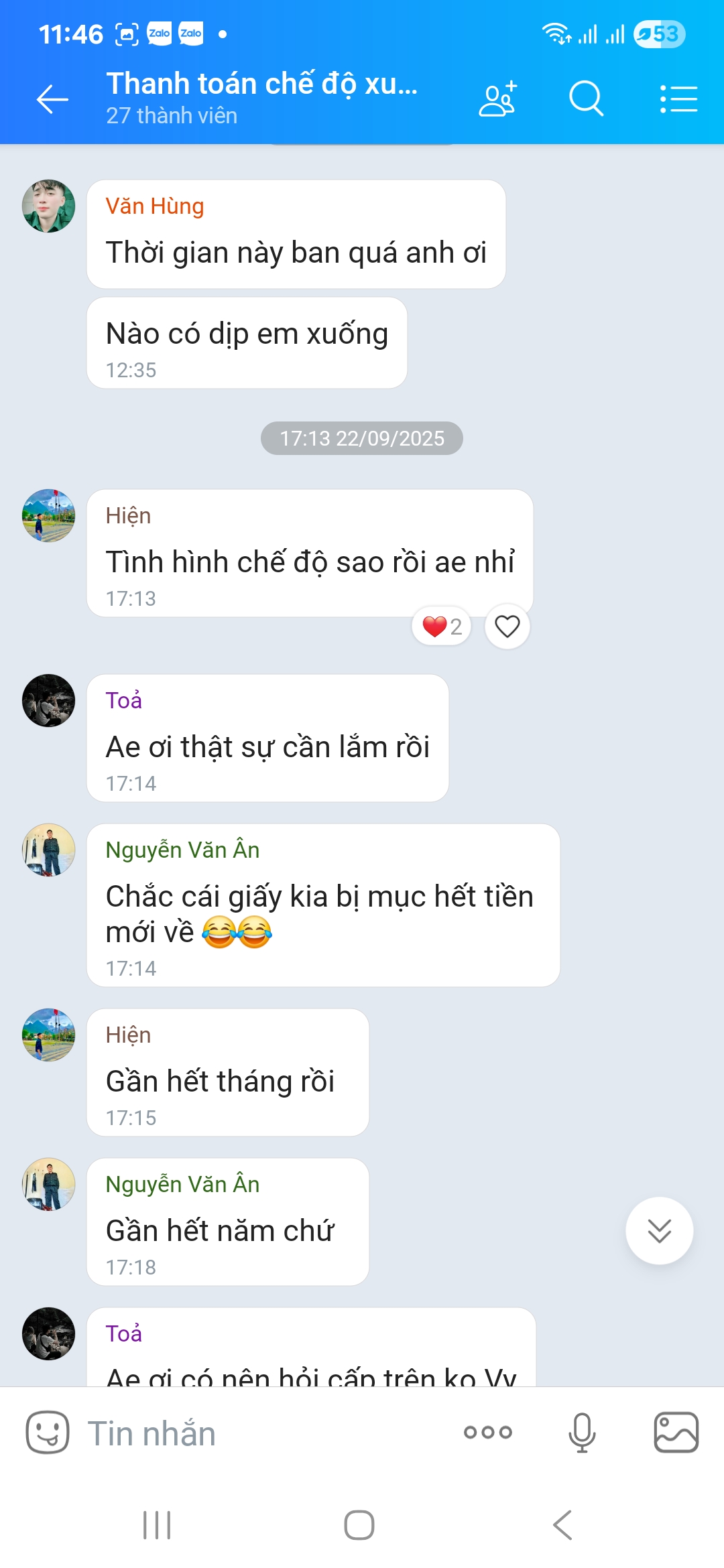Open Nguyễn Văn Ân's avatar near 17:18
The height and width of the screenshot is (1568, 724).
click(49, 1184)
